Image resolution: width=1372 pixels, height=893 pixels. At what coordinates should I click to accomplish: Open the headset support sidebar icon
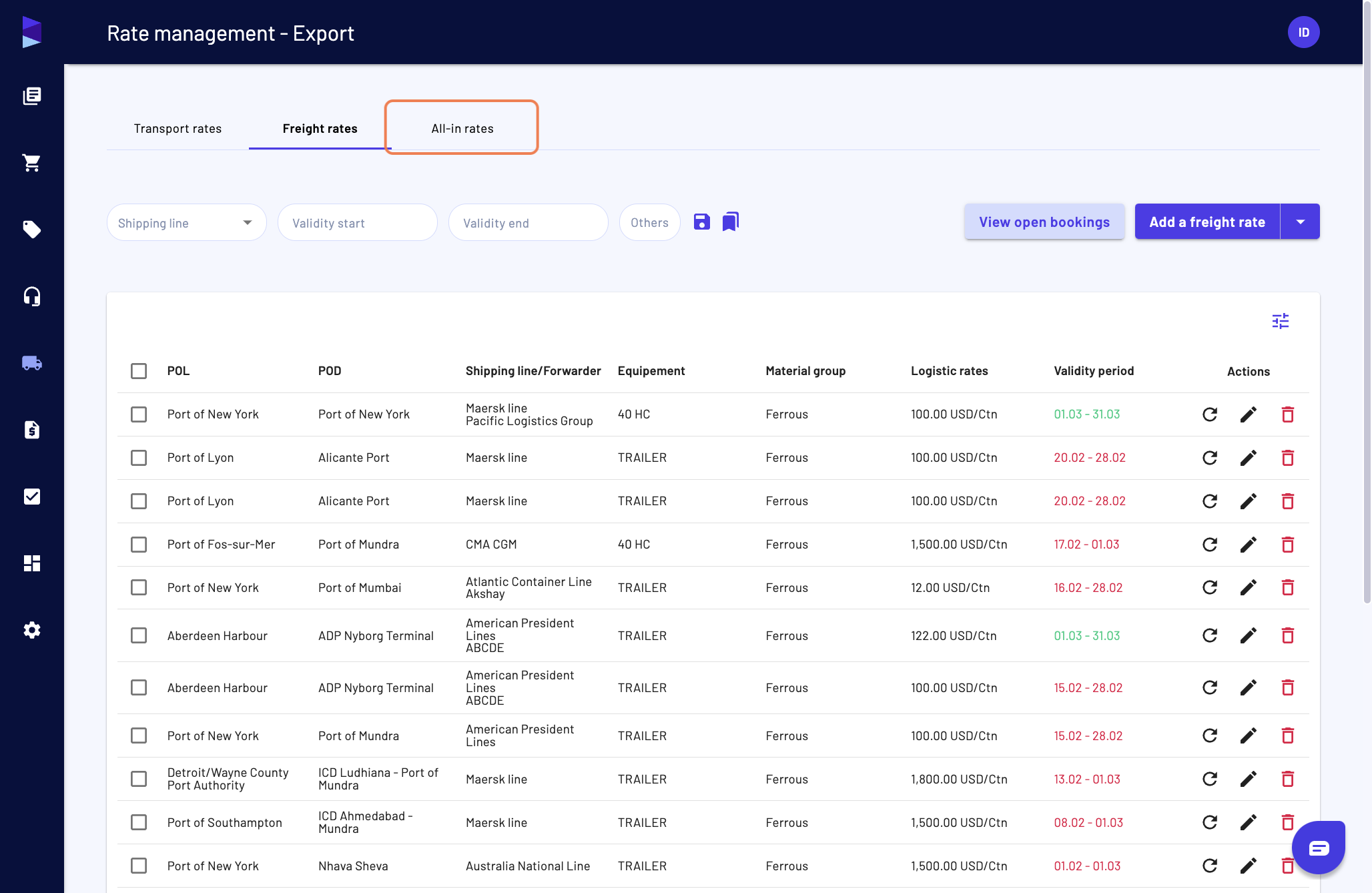click(32, 296)
